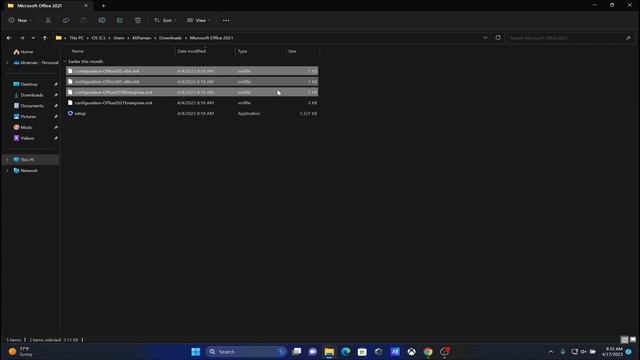640x360 pixels.
Task: Refresh the current folder view
Action: pos(498,38)
